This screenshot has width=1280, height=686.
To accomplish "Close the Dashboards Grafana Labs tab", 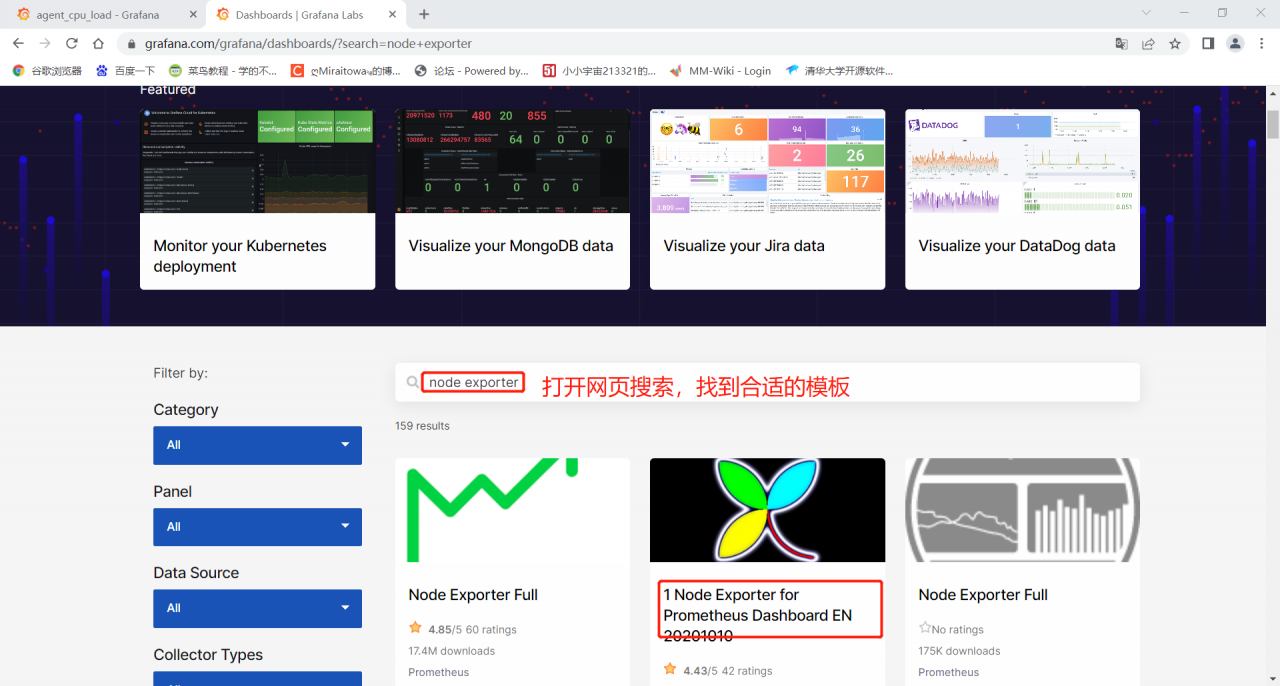I will pos(394,15).
